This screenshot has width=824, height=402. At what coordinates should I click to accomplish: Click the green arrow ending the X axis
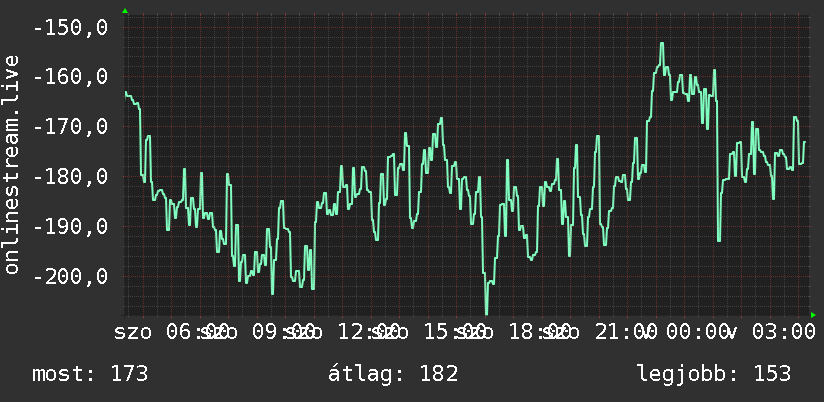(813, 315)
